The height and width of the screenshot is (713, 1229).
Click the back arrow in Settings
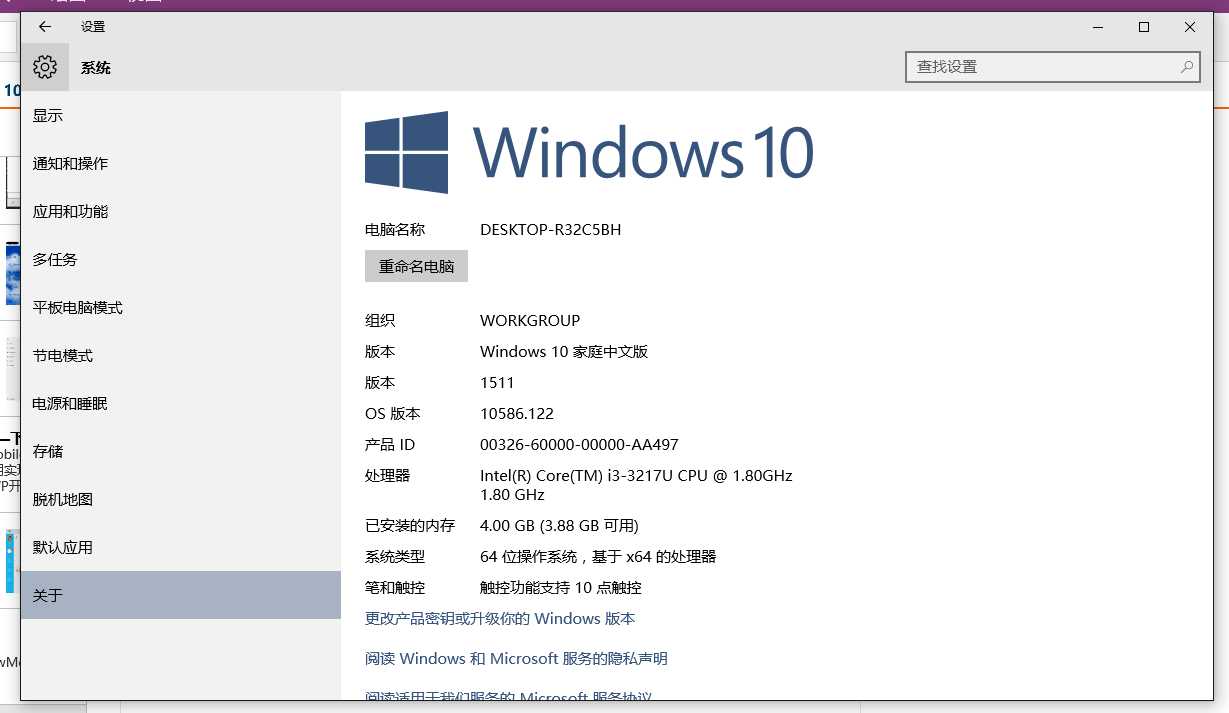tap(44, 27)
